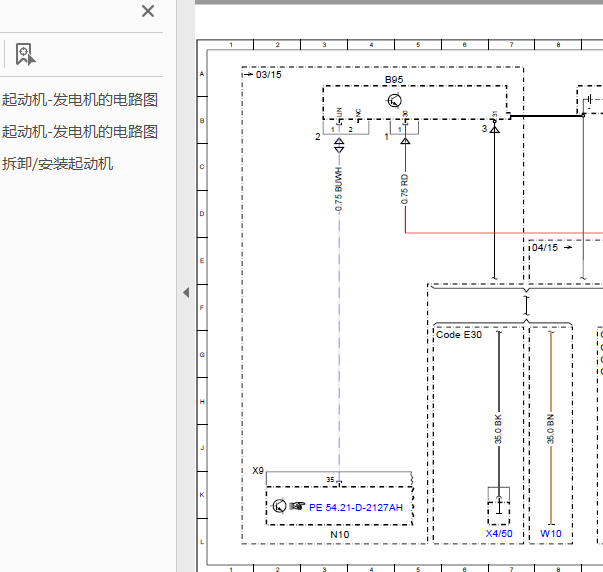
Task: Click the 04/15 page reference
Action: (545, 248)
